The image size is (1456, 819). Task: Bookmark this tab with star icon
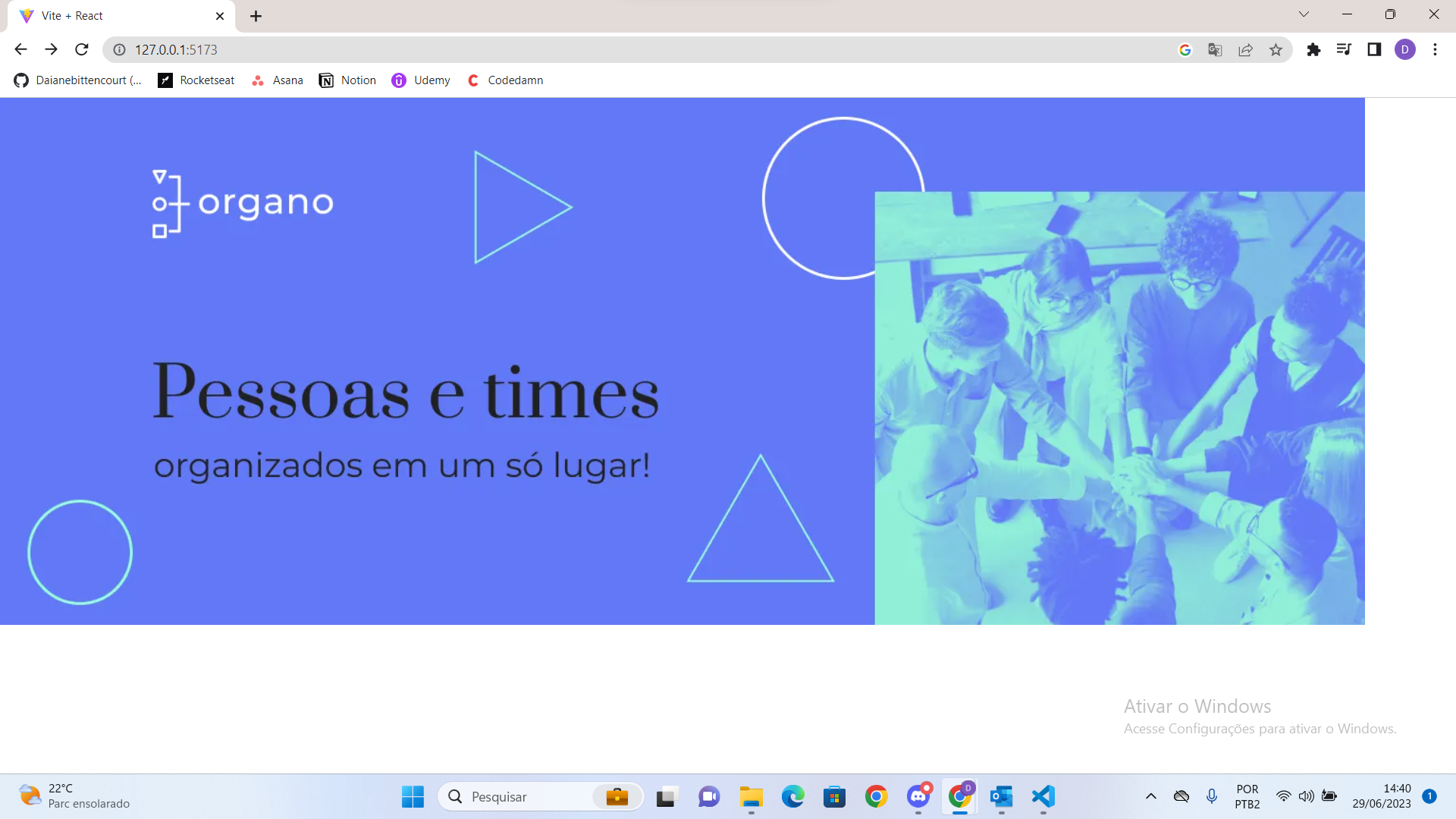pyautogui.click(x=1276, y=49)
